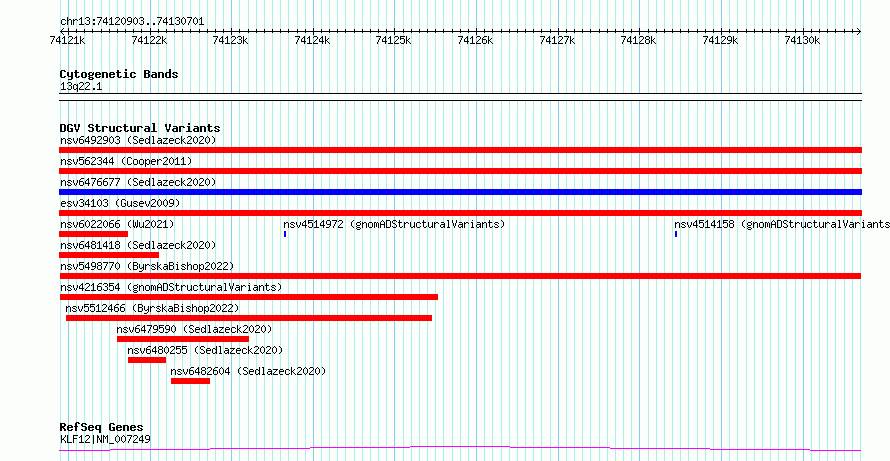Click the 74125k ruler tick label
Image resolution: width=890 pixels, height=461 pixels.
pyautogui.click(x=394, y=40)
